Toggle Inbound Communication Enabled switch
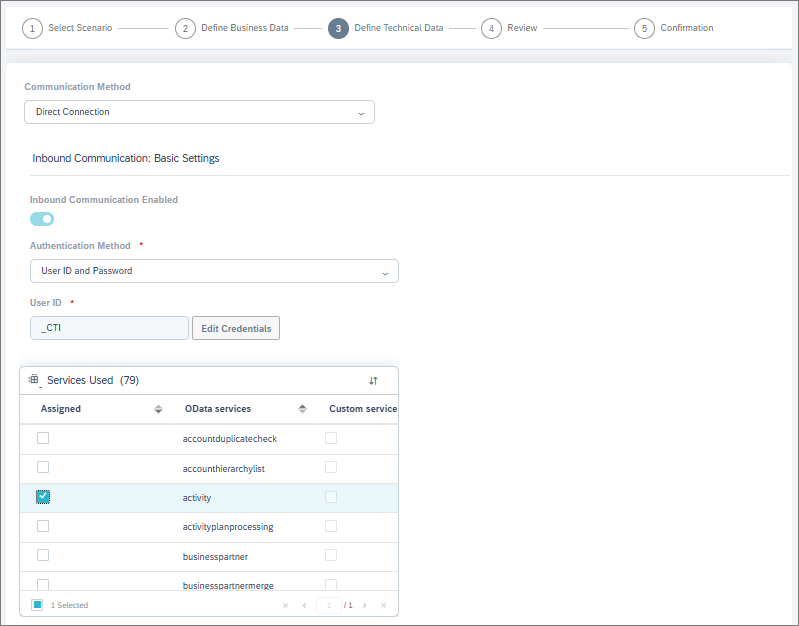Image resolution: width=799 pixels, height=626 pixels. tap(42, 219)
